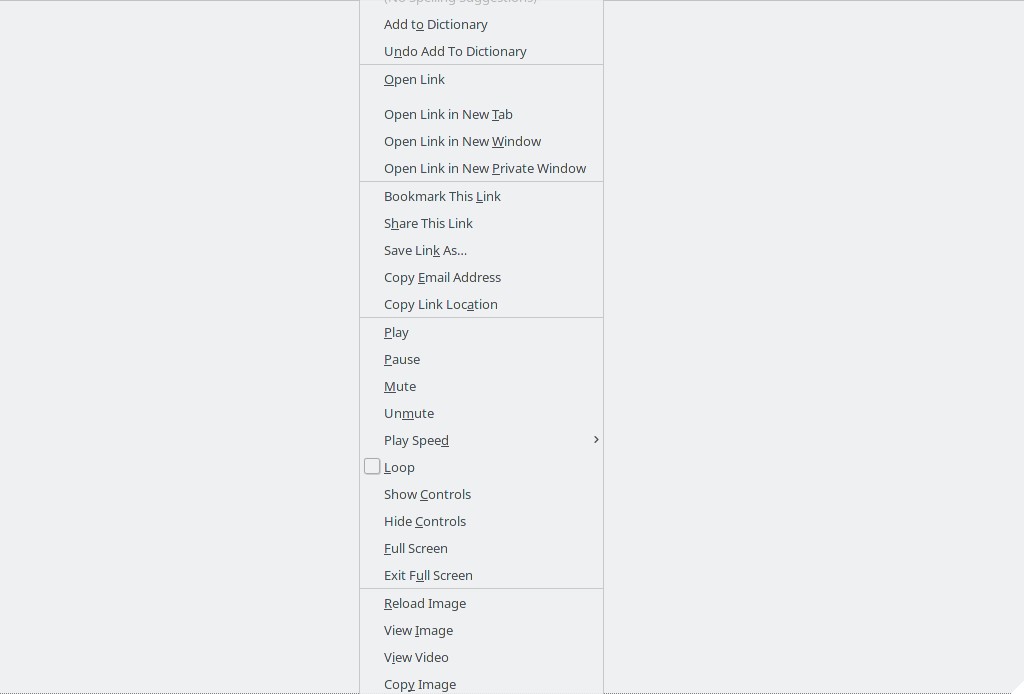
Task: Choose Add to Dictionary
Action: tap(481, 25)
